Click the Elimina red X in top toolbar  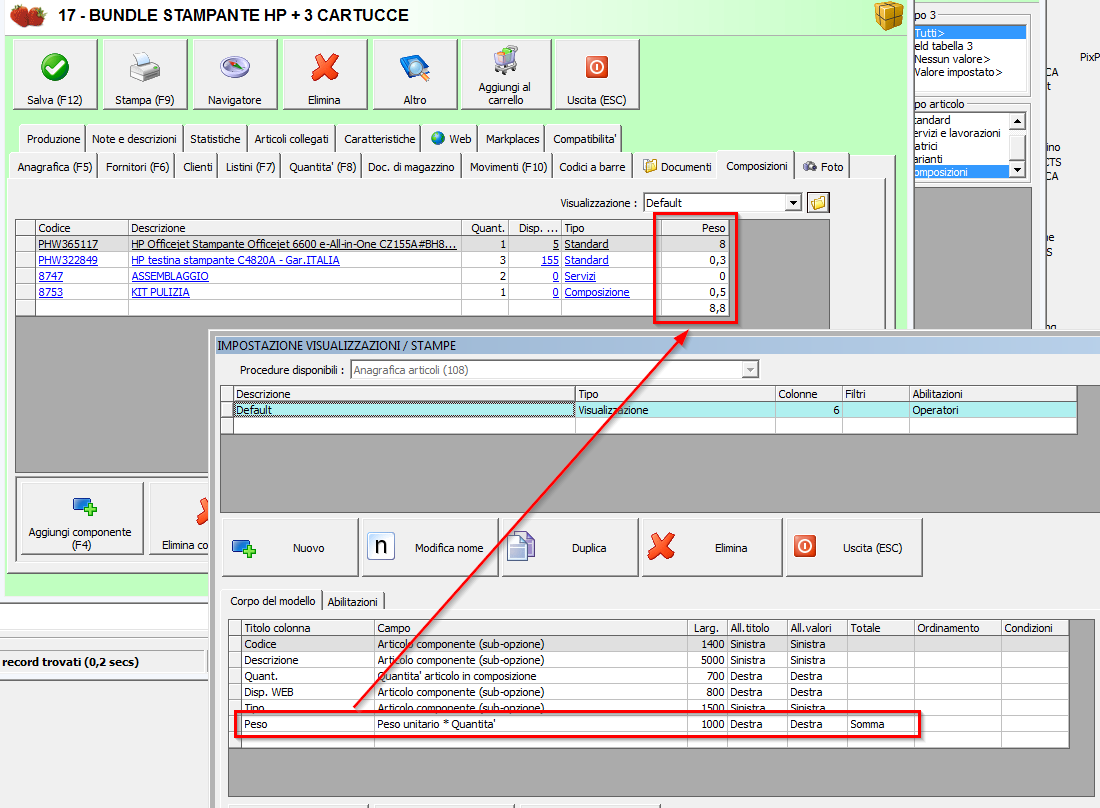325,74
